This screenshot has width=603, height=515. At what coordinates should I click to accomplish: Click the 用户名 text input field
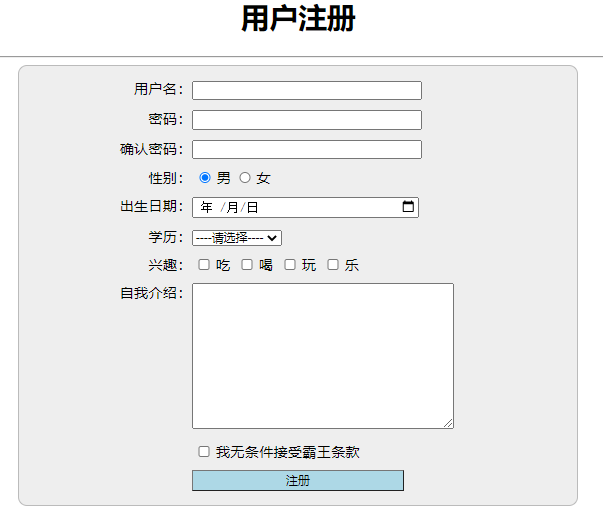click(x=306, y=90)
